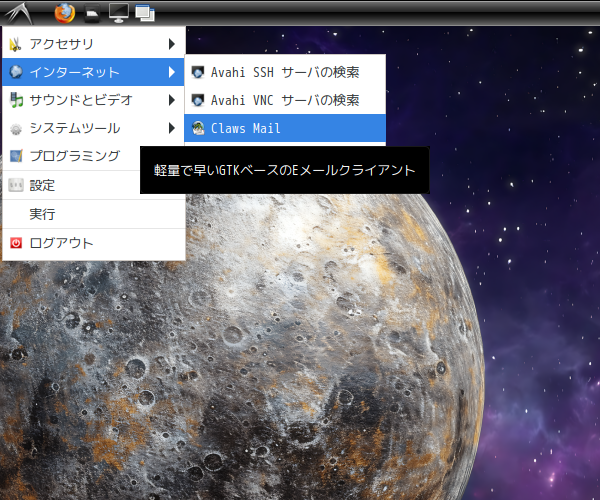Click the Avahi SSH entry icon
This screenshot has width=600, height=500.
point(198,72)
